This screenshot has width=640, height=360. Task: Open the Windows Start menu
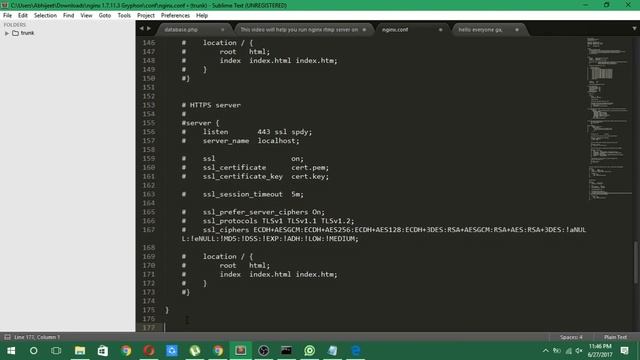11,351
